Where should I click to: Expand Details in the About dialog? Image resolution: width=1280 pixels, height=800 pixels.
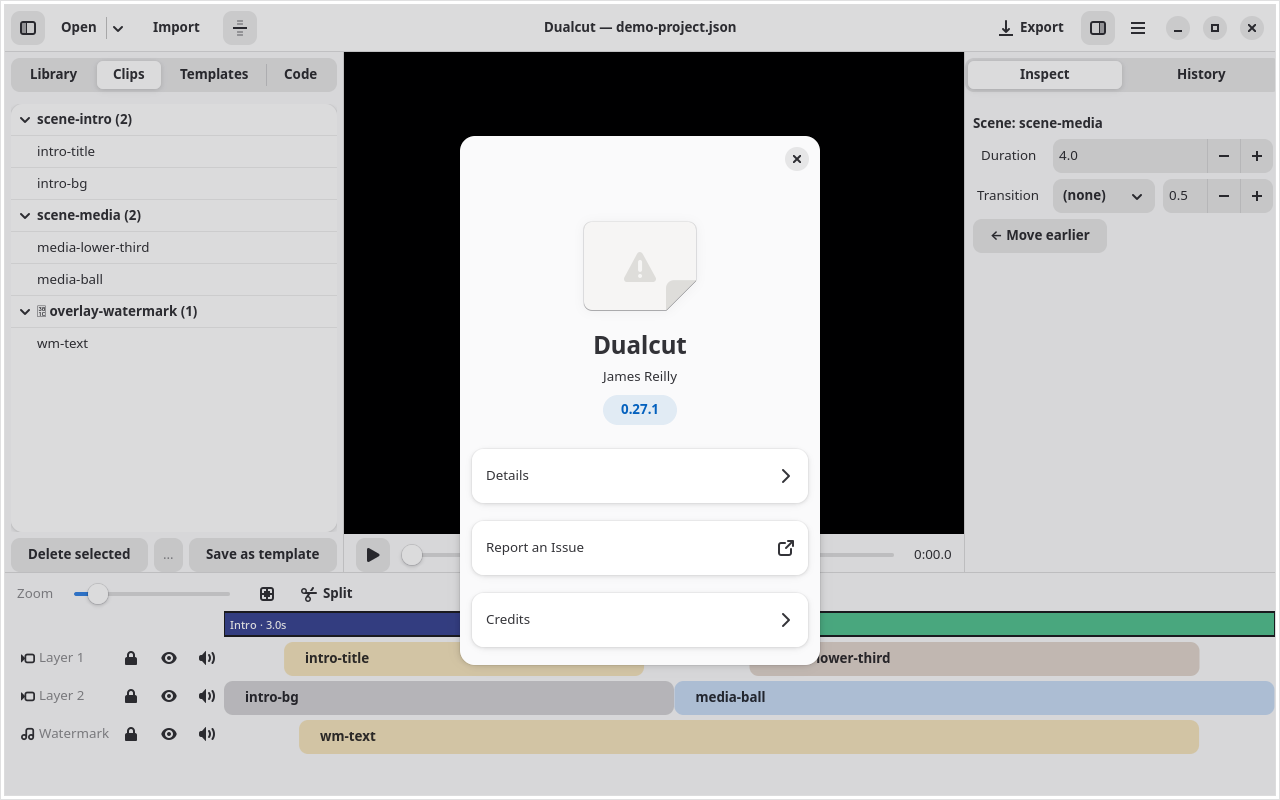(x=640, y=476)
